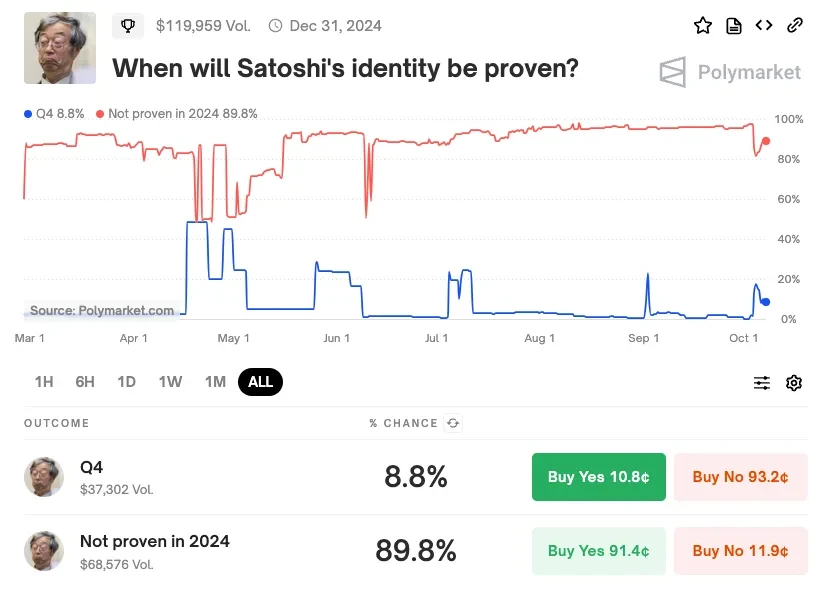
Task: Open chart settings gear icon
Action: (793, 382)
